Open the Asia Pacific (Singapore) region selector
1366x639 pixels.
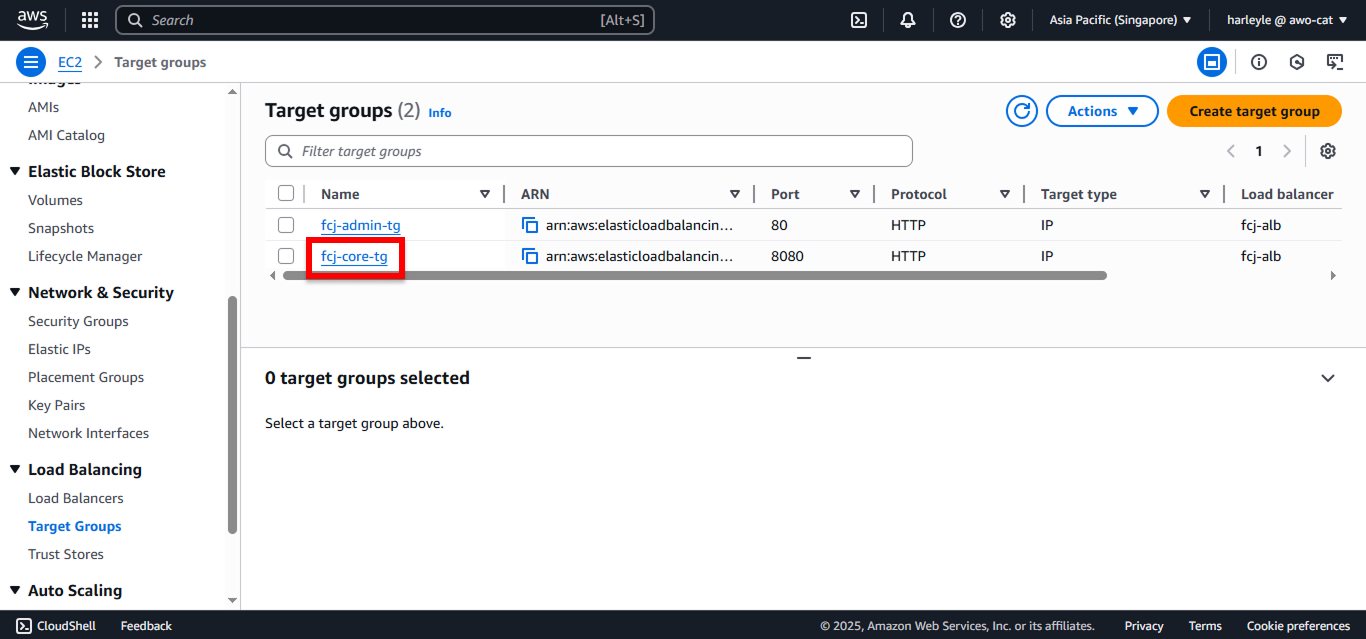tap(1120, 20)
